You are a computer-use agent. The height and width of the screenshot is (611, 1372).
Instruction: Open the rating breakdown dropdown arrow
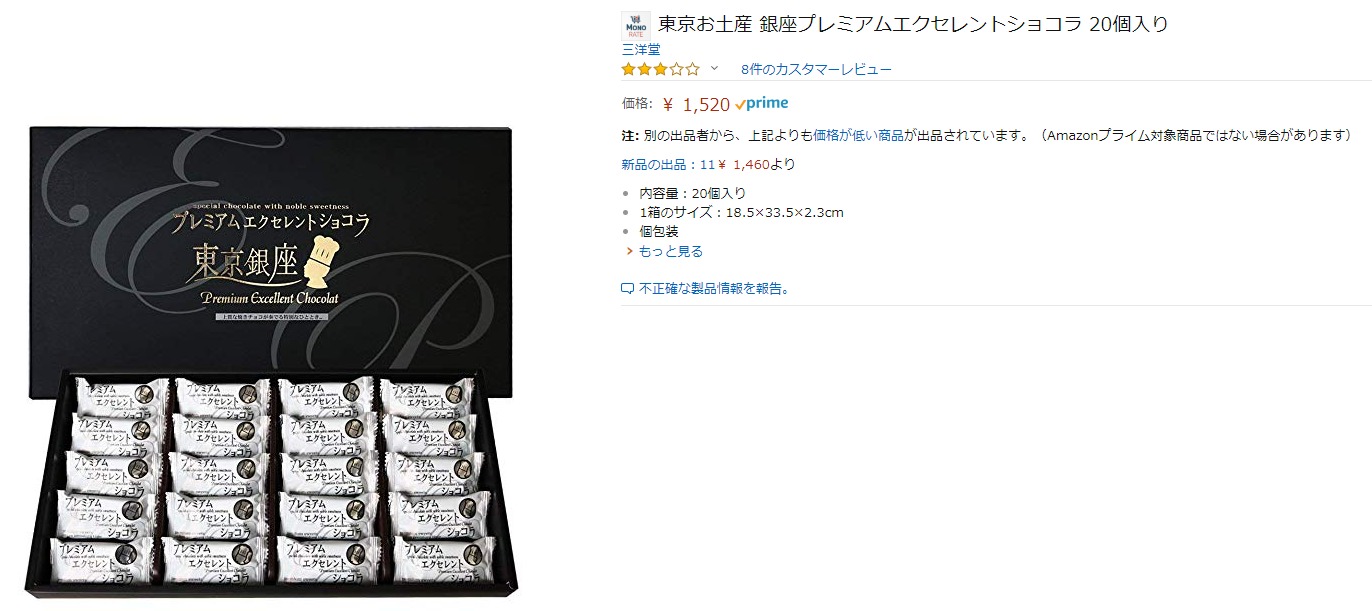(714, 69)
